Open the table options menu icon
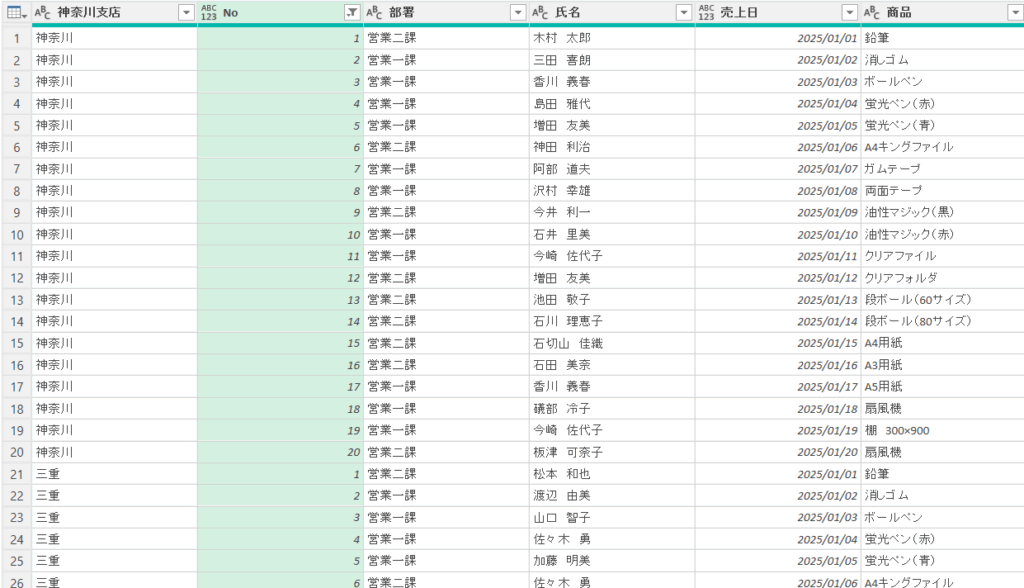This screenshot has width=1024, height=588. pyautogui.click(x=15, y=12)
